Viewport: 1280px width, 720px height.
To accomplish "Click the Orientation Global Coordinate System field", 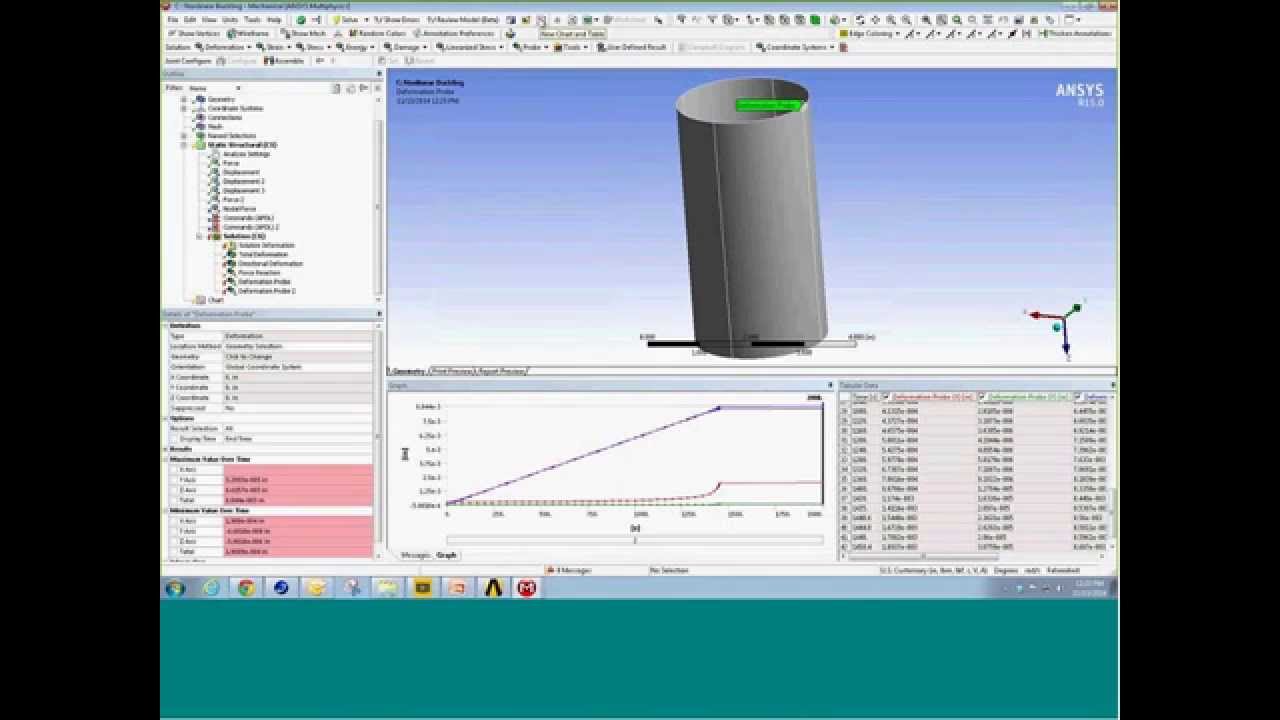I will (298, 367).
